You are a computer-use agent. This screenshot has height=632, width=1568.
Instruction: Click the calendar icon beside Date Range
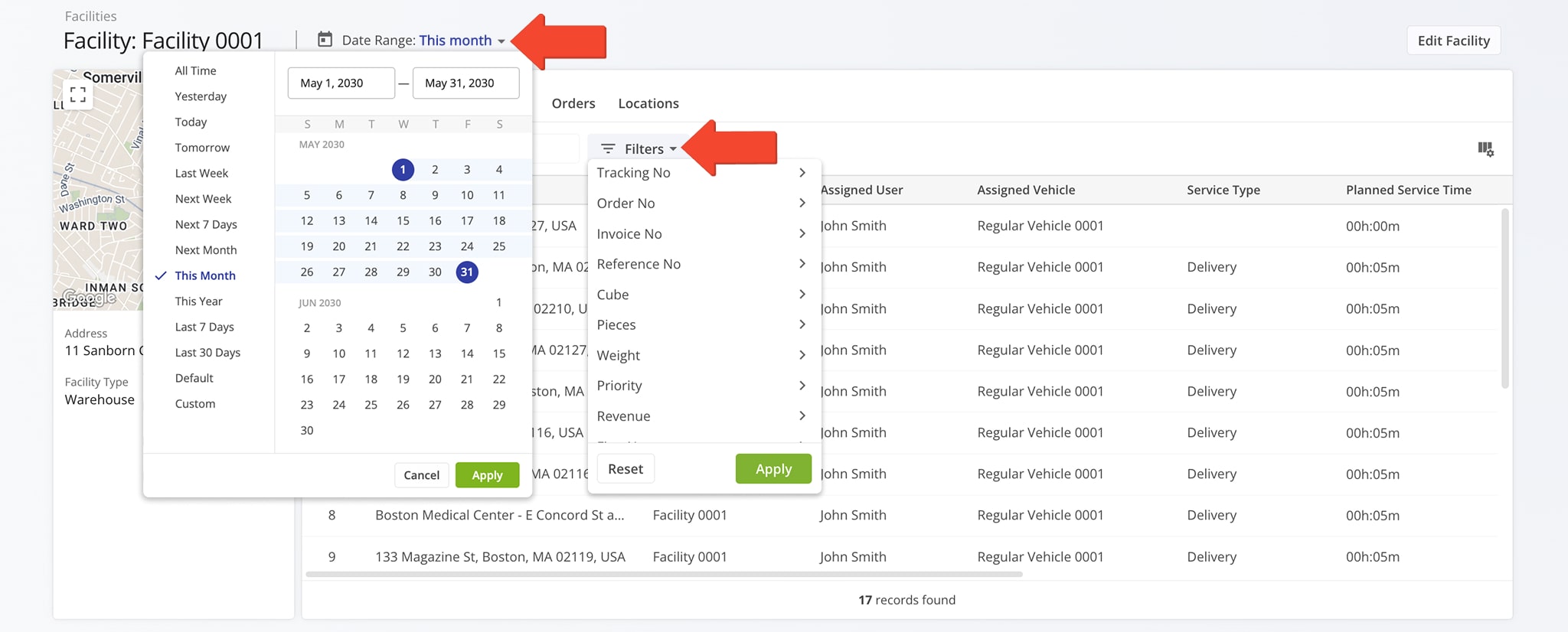click(x=325, y=40)
